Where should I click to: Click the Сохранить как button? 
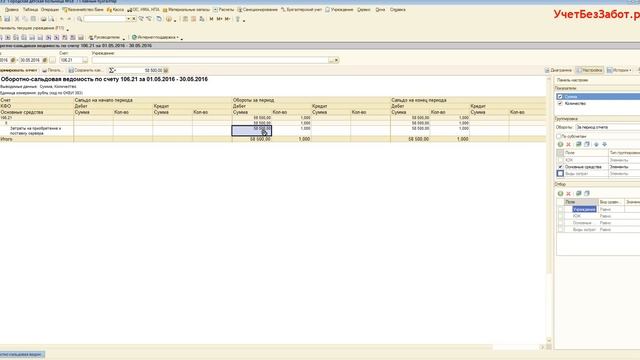[x=86, y=70]
